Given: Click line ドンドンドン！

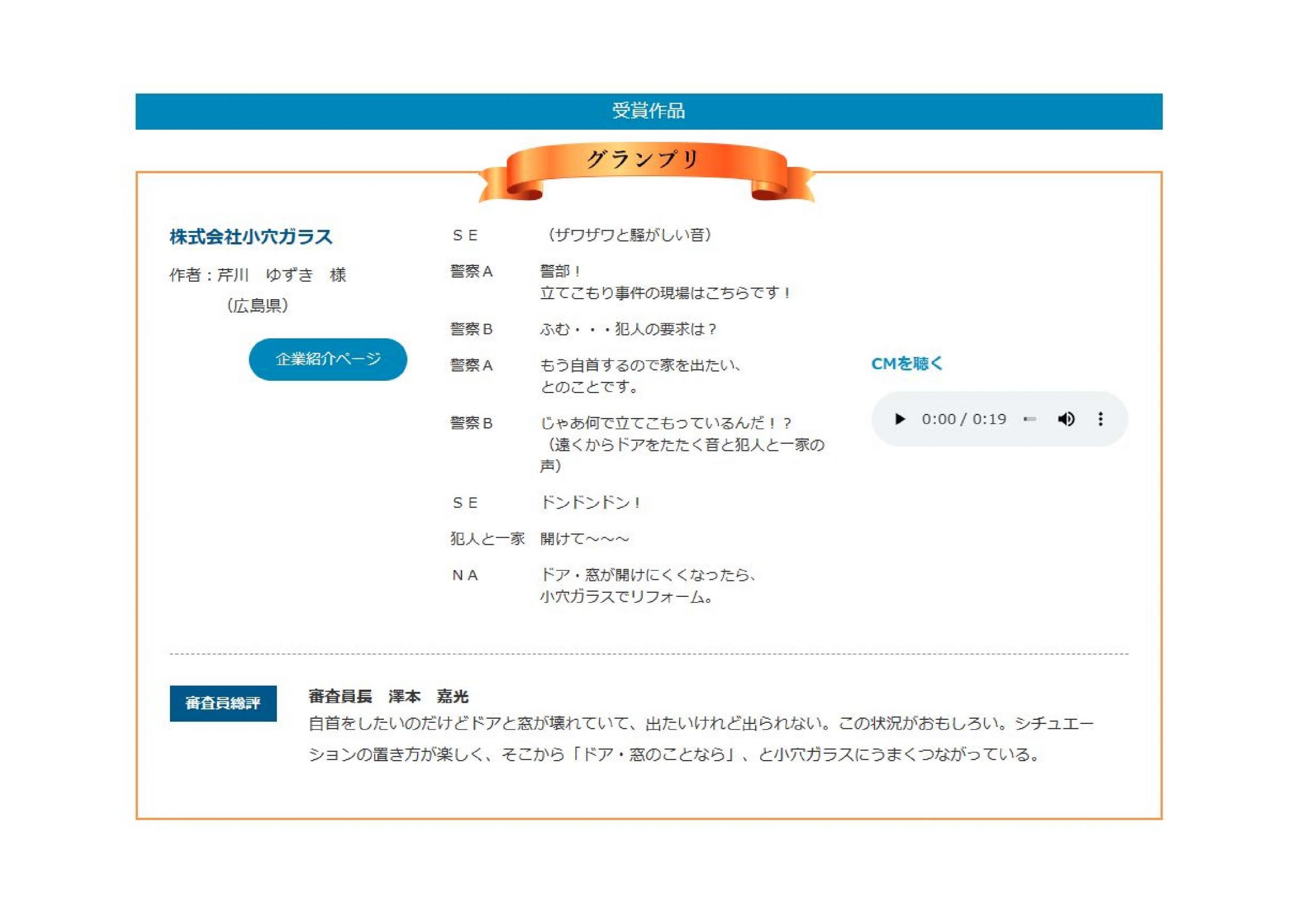Looking at the screenshot, I should (x=590, y=502).
